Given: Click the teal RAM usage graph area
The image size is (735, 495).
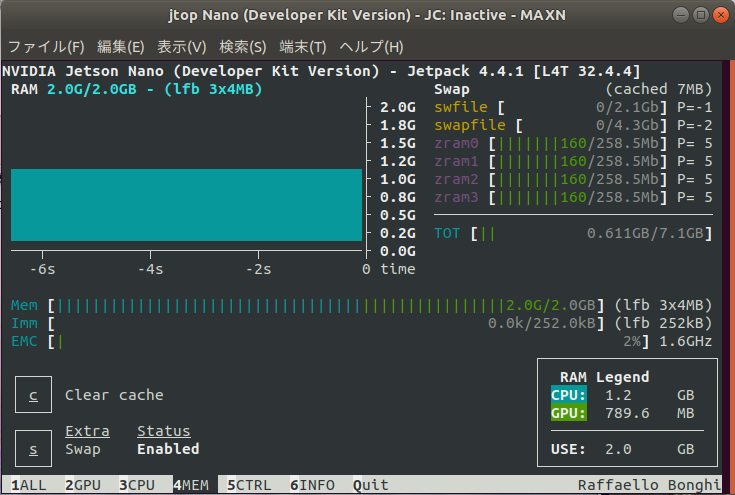Looking at the screenshot, I should (186, 205).
